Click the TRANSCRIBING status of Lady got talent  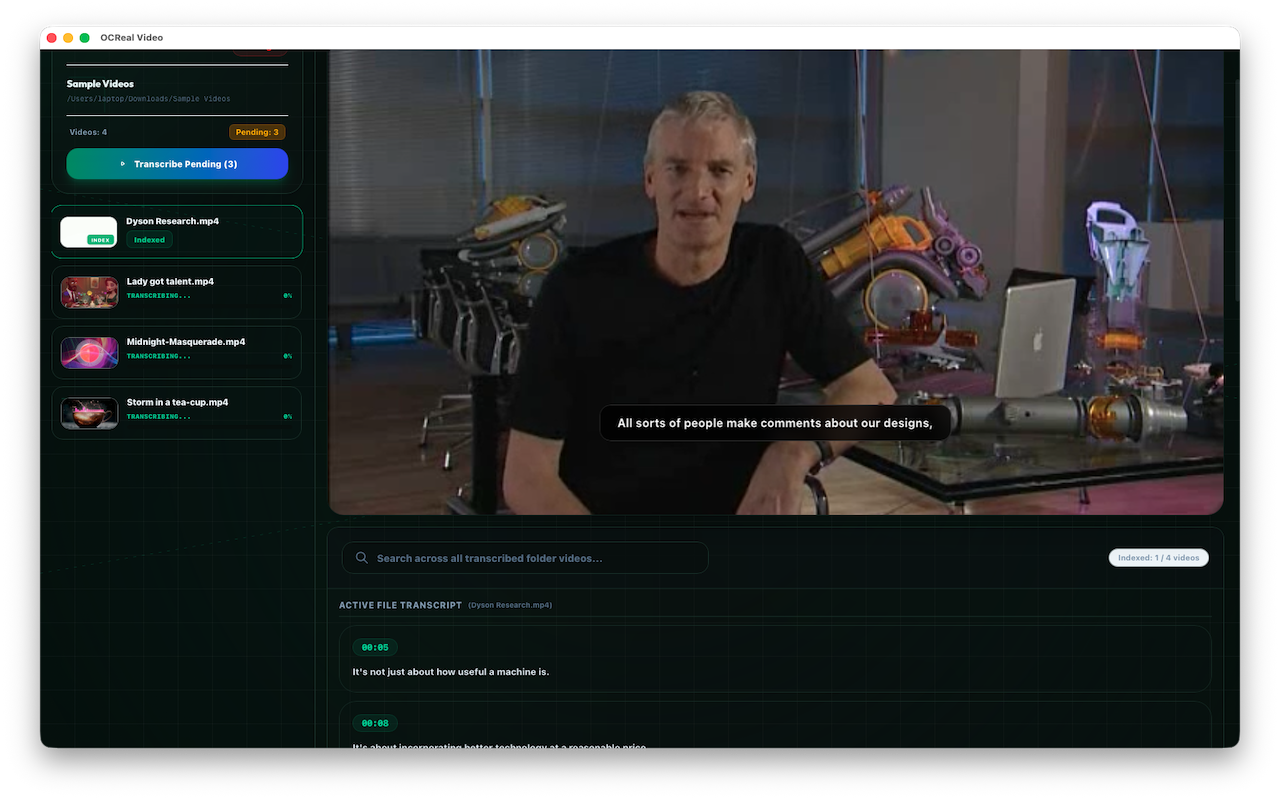[x=158, y=296]
